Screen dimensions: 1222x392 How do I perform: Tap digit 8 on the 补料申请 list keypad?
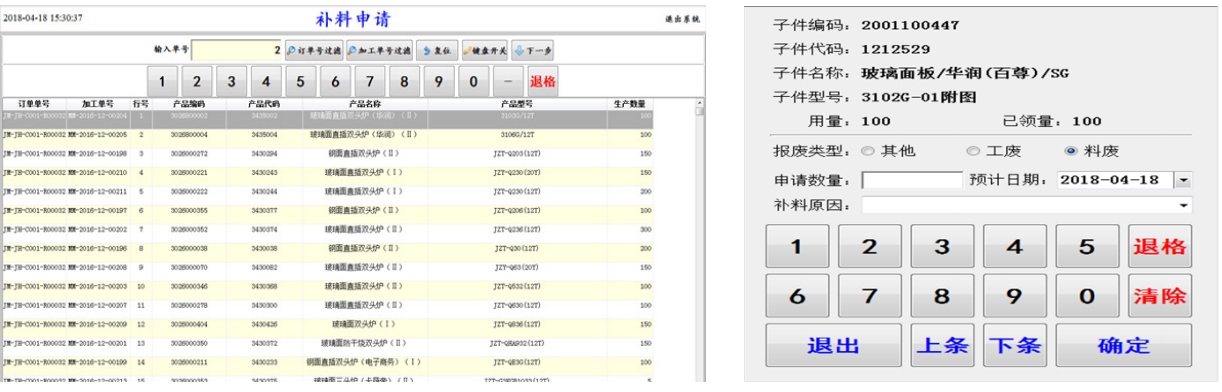[404, 81]
